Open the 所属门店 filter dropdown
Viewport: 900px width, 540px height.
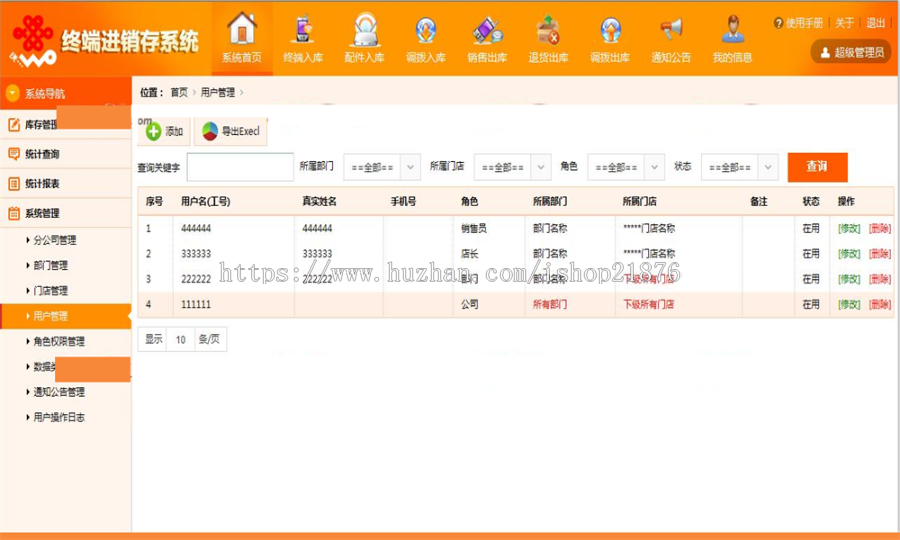tap(513, 168)
